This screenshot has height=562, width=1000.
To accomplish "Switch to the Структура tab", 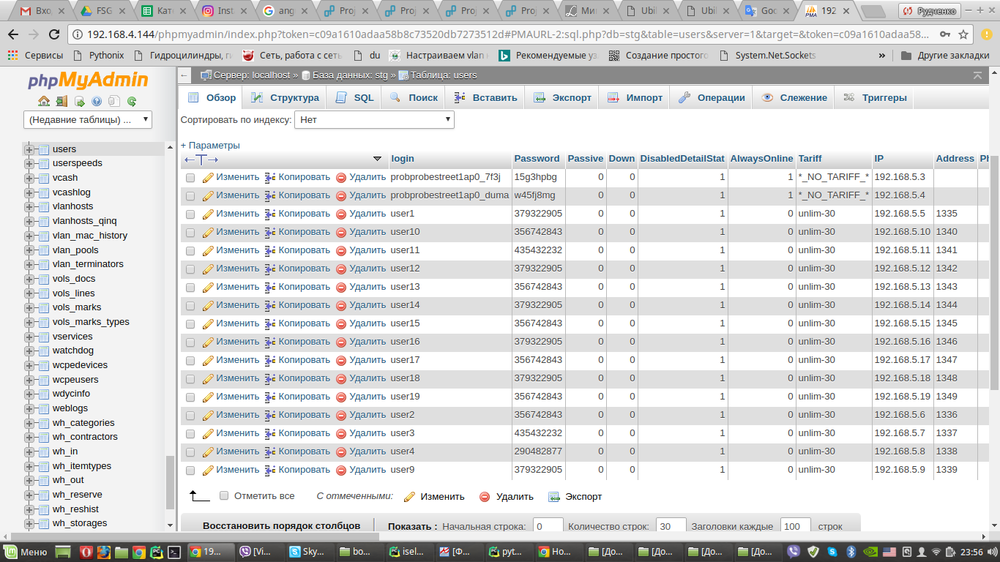I will pos(284,98).
